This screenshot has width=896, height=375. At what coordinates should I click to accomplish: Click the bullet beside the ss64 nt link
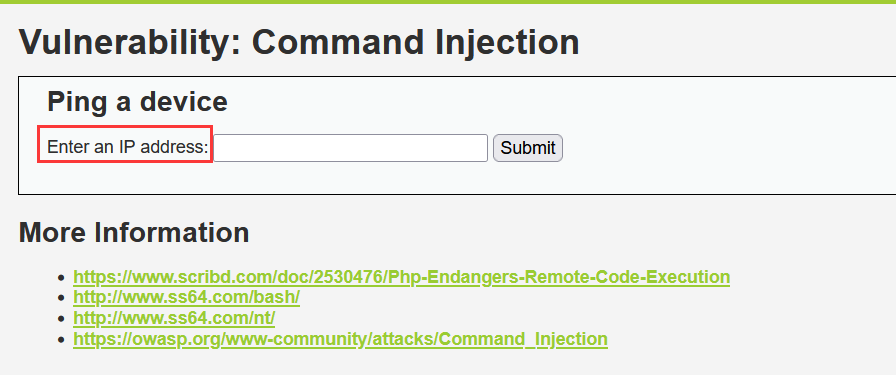62,319
